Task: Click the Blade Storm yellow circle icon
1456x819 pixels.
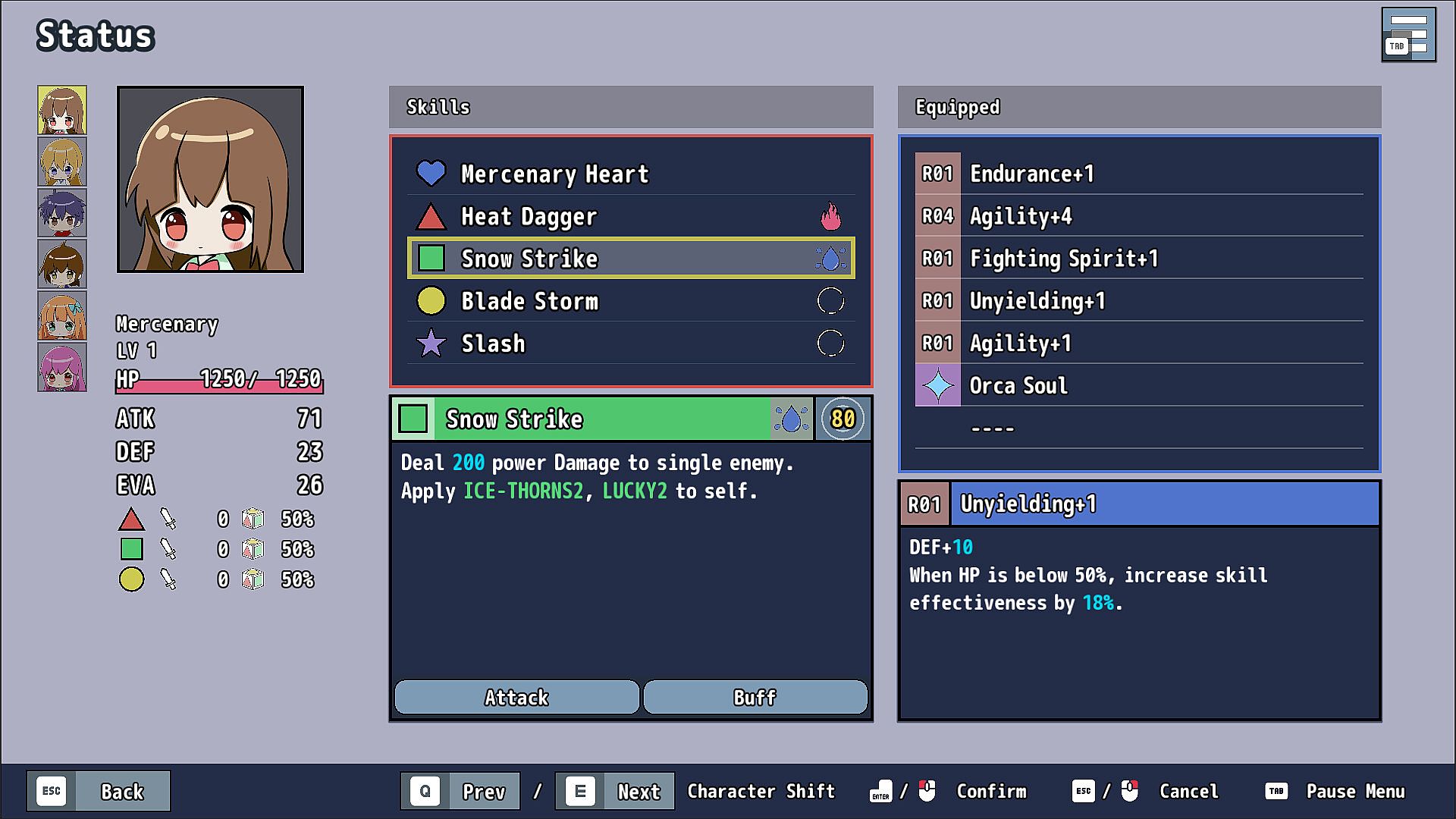Action: (431, 301)
